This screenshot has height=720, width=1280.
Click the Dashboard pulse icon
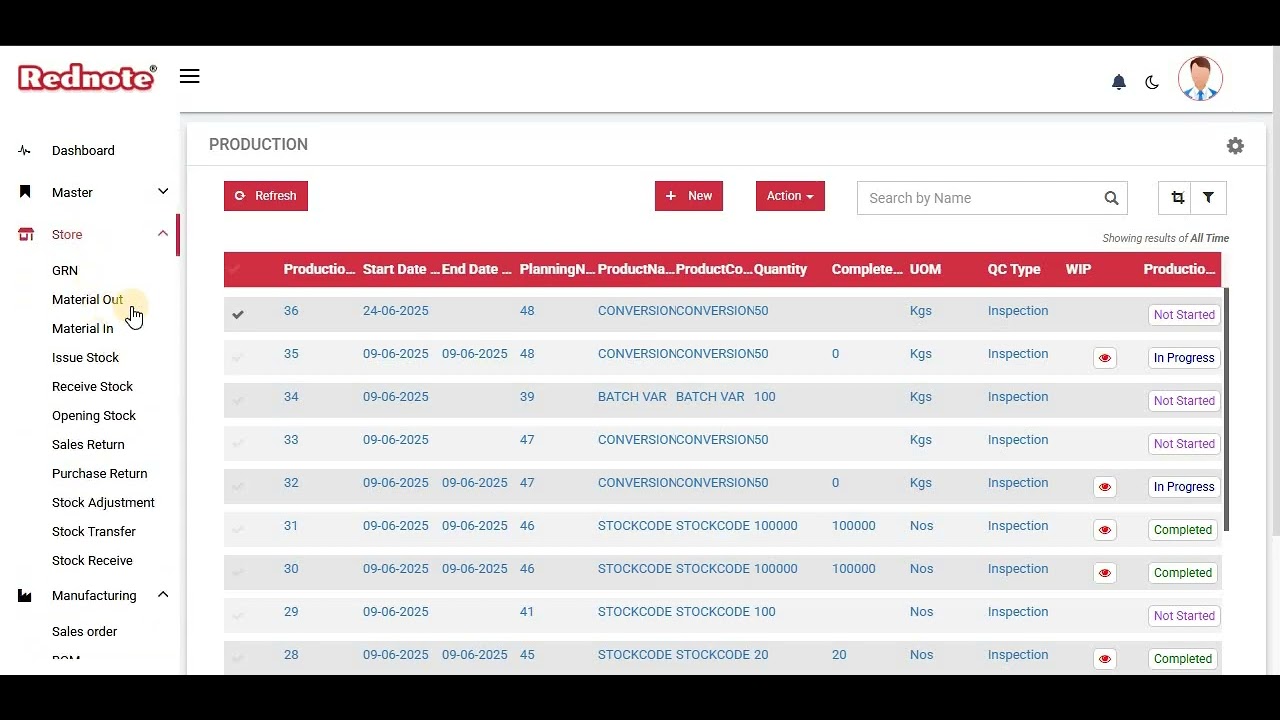pyautogui.click(x=25, y=151)
